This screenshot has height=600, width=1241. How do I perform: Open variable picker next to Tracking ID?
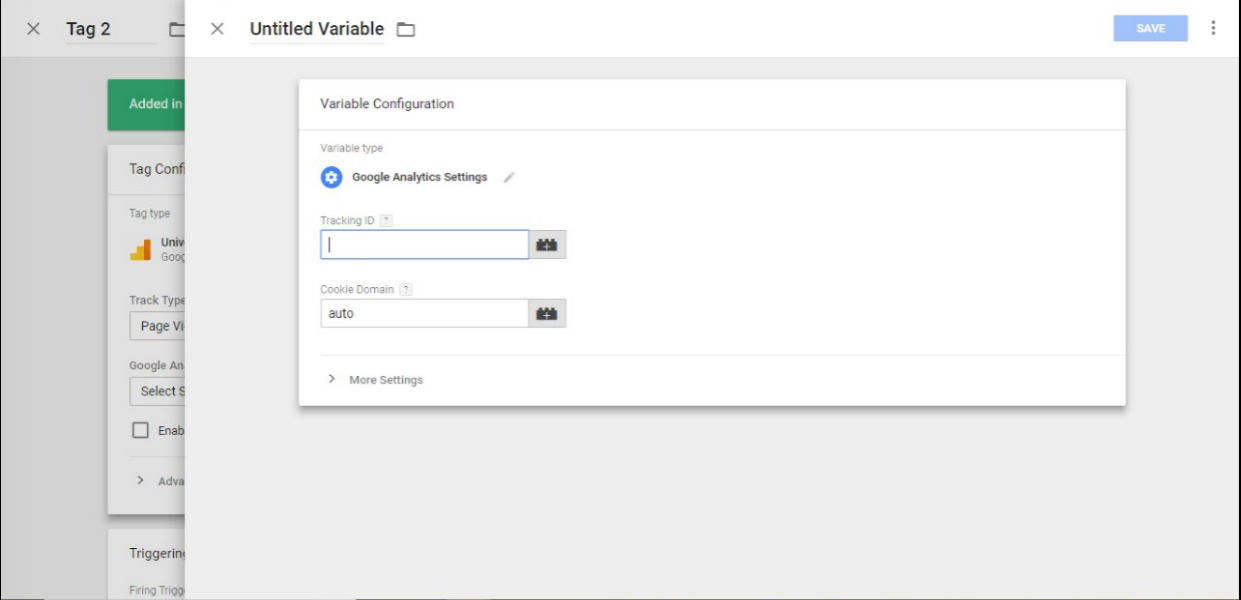pos(547,245)
